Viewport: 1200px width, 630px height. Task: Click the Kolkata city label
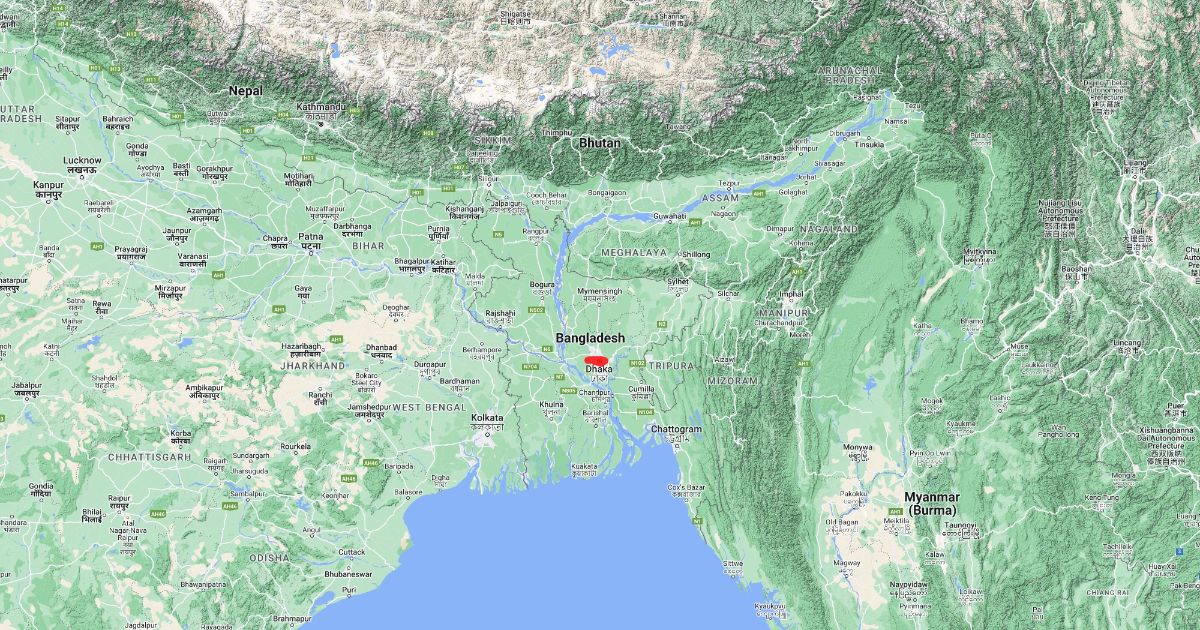coord(488,416)
